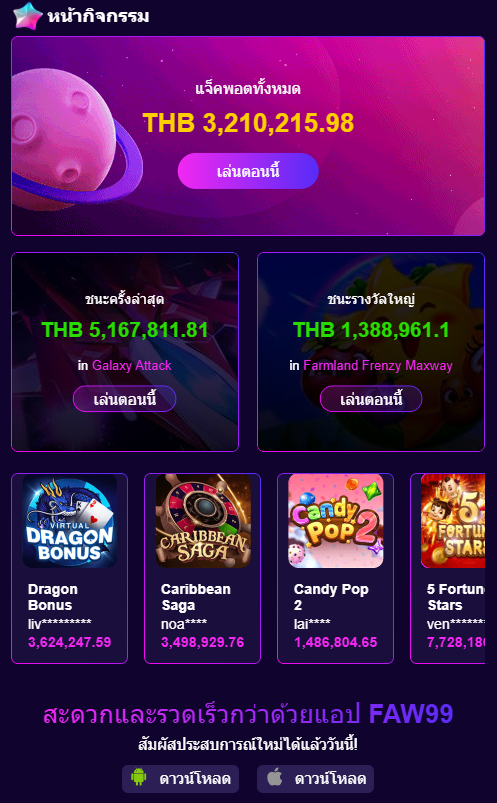Click play now under Farmland Frenzy Maxway
Image resolution: width=497 pixels, height=803 pixels.
coord(371,399)
